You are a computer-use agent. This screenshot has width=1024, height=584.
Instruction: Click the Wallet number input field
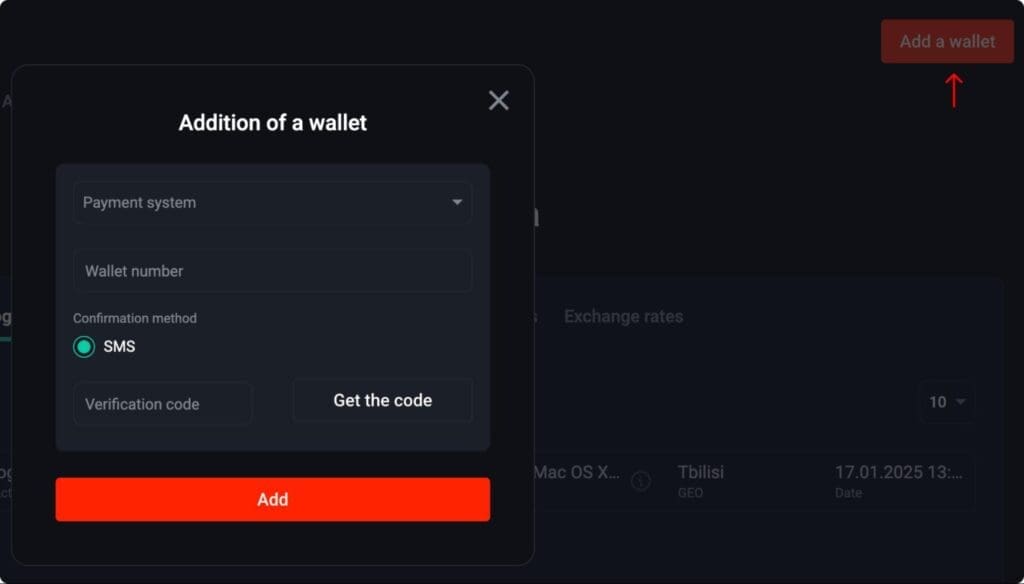pyautogui.click(x=272, y=270)
